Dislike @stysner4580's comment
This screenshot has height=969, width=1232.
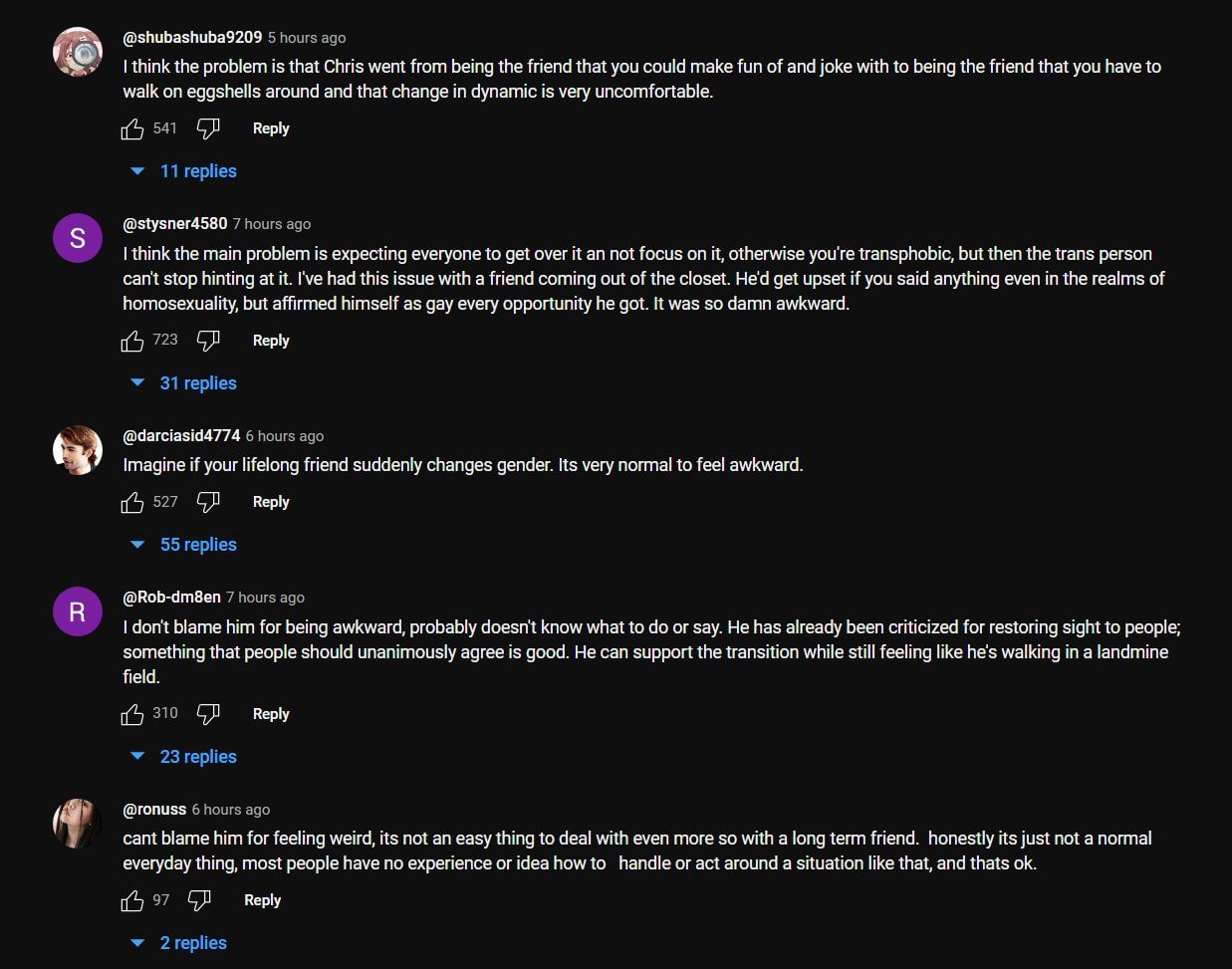coord(208,340)
